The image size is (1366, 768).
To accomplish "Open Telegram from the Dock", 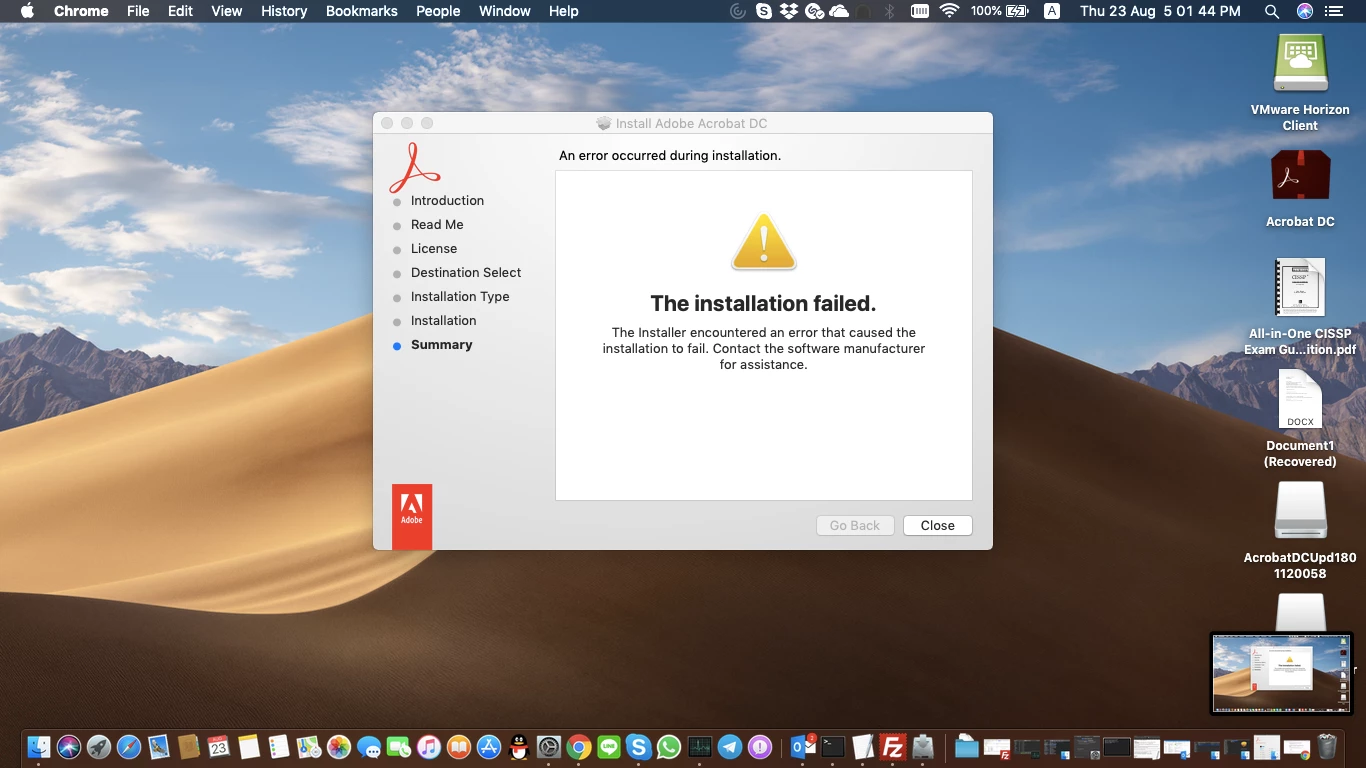I will pos(730,746).
